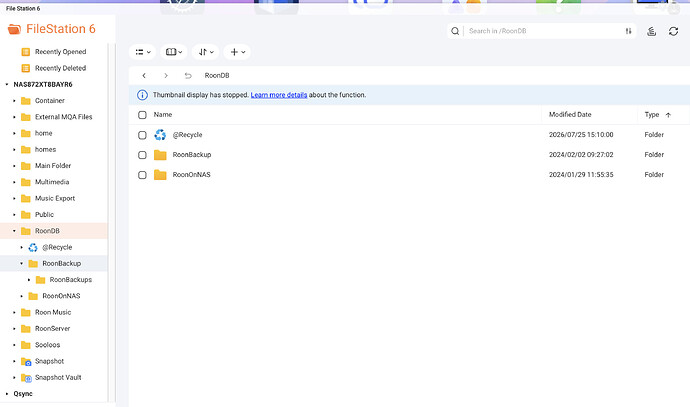Select the RoonBackup file name in list
The width and height of the screenshot is (690, 407).
click(x=192, y=154)
